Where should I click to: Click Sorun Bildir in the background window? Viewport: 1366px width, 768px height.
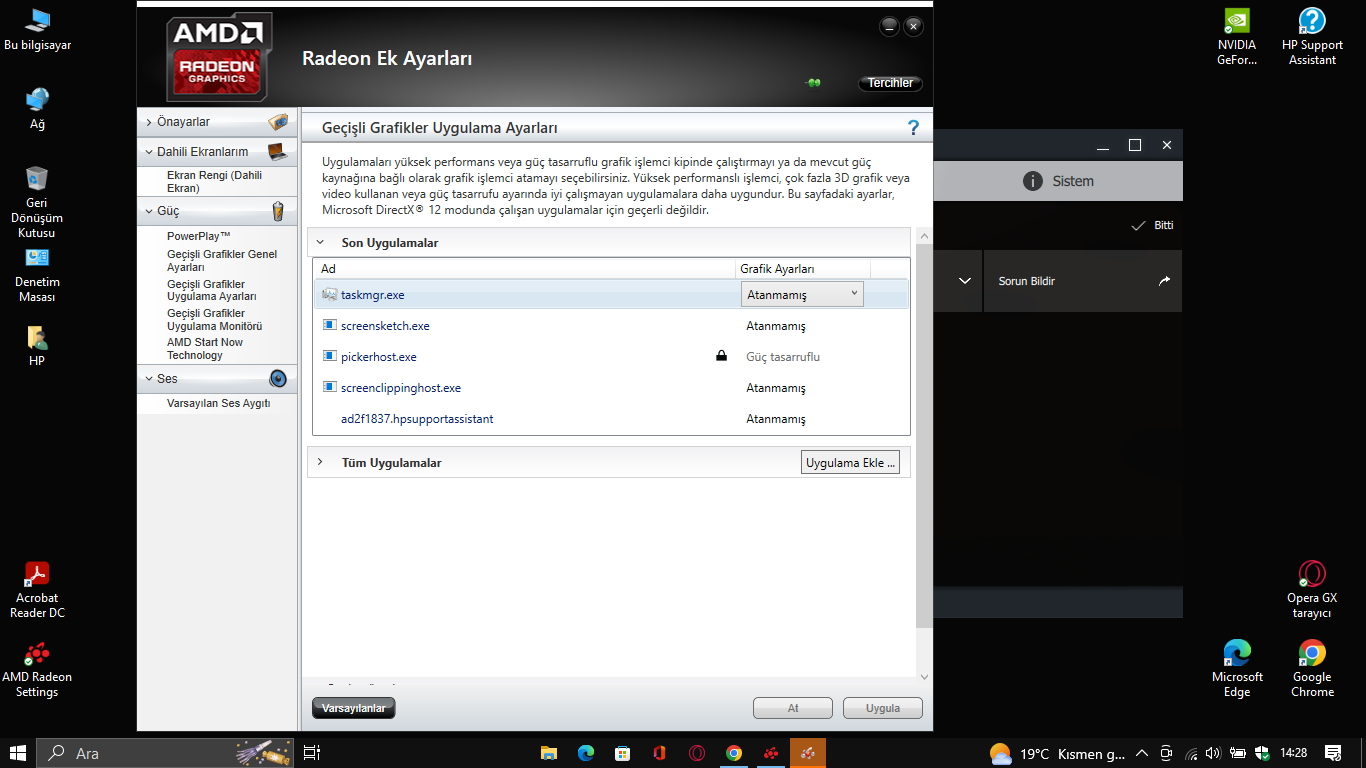click(x=1027, y=281)
